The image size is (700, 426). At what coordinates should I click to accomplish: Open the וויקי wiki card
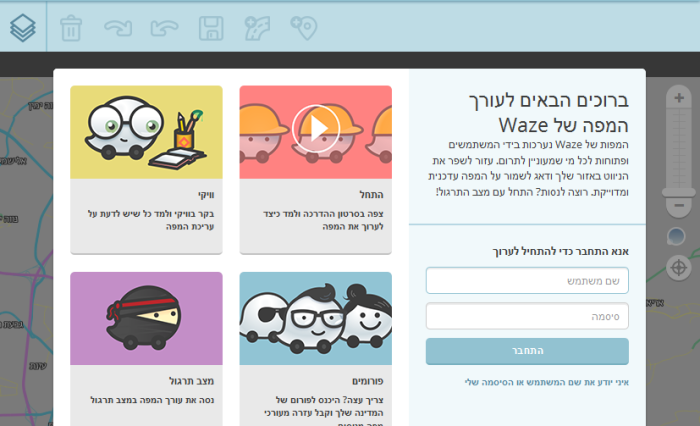coord(146,170)
